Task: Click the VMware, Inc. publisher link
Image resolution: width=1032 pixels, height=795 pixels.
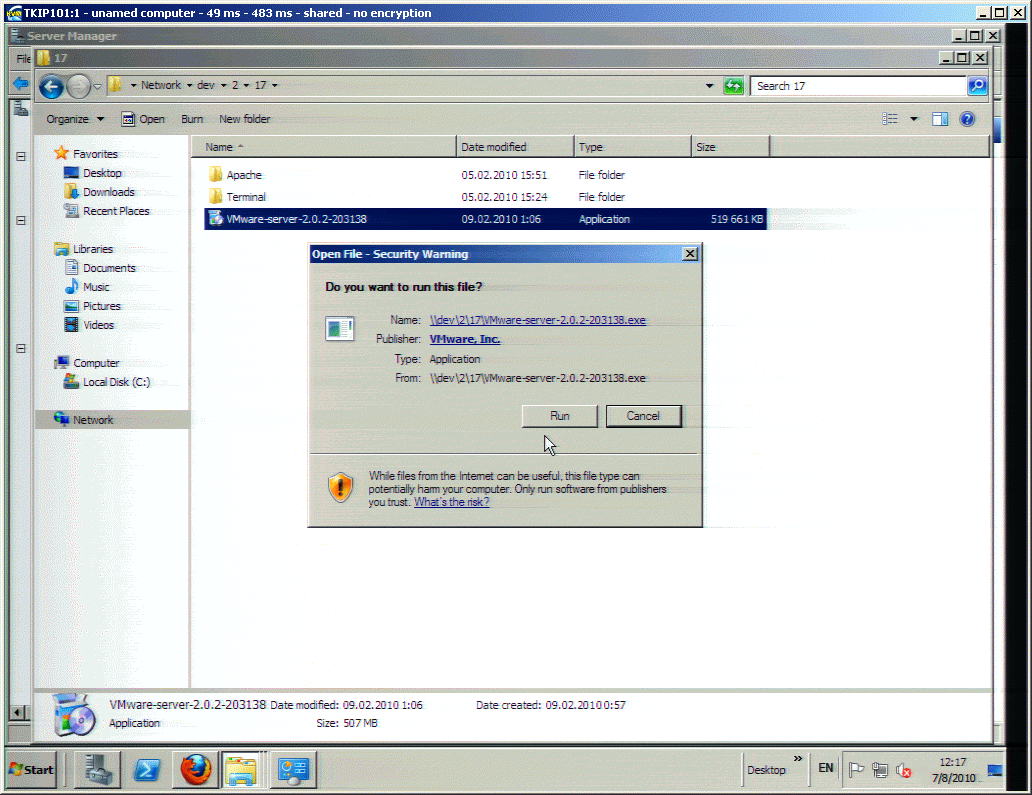Action: [x=465, y=340]
